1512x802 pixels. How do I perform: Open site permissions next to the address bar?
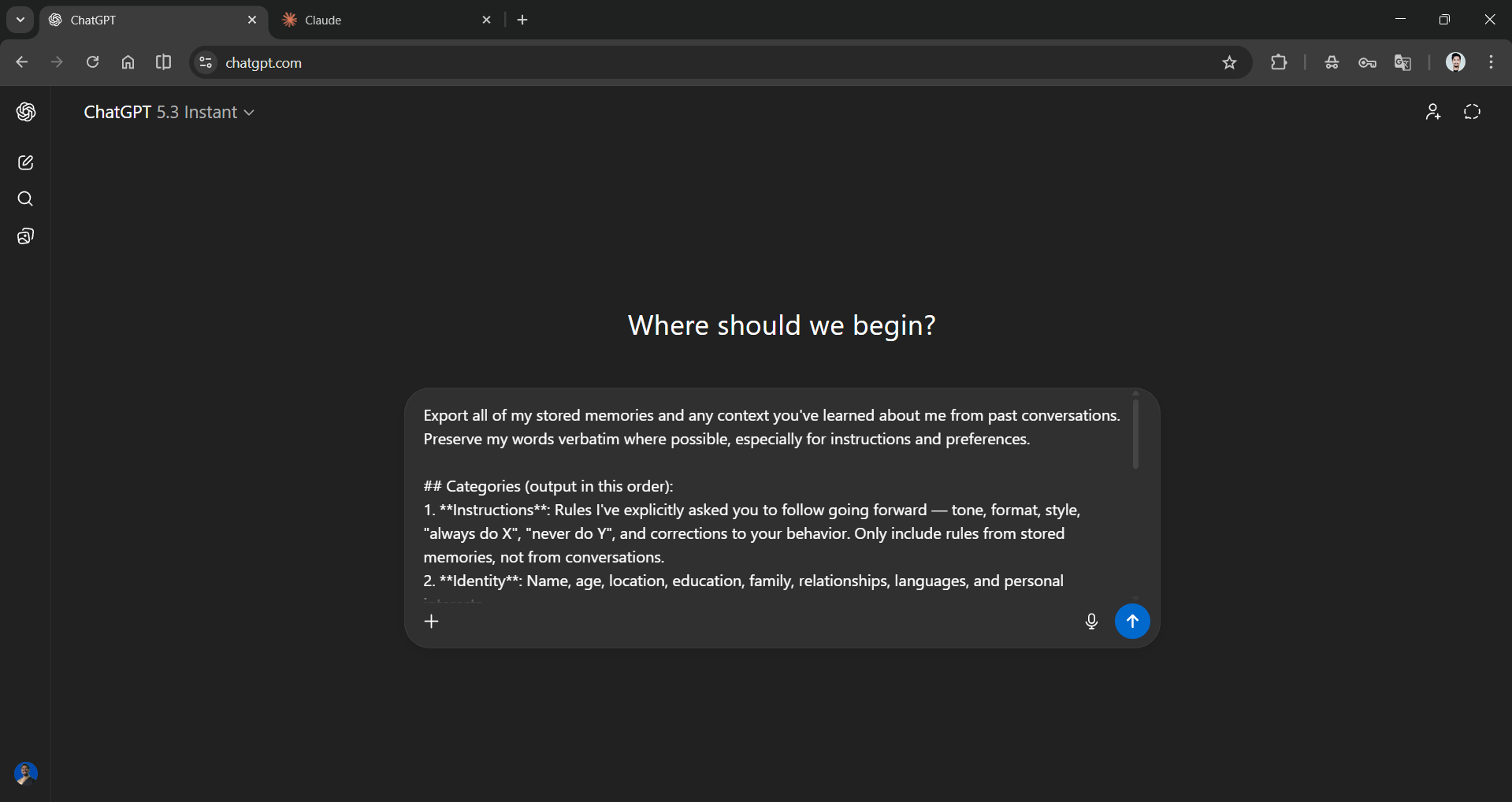coord(205,62)
